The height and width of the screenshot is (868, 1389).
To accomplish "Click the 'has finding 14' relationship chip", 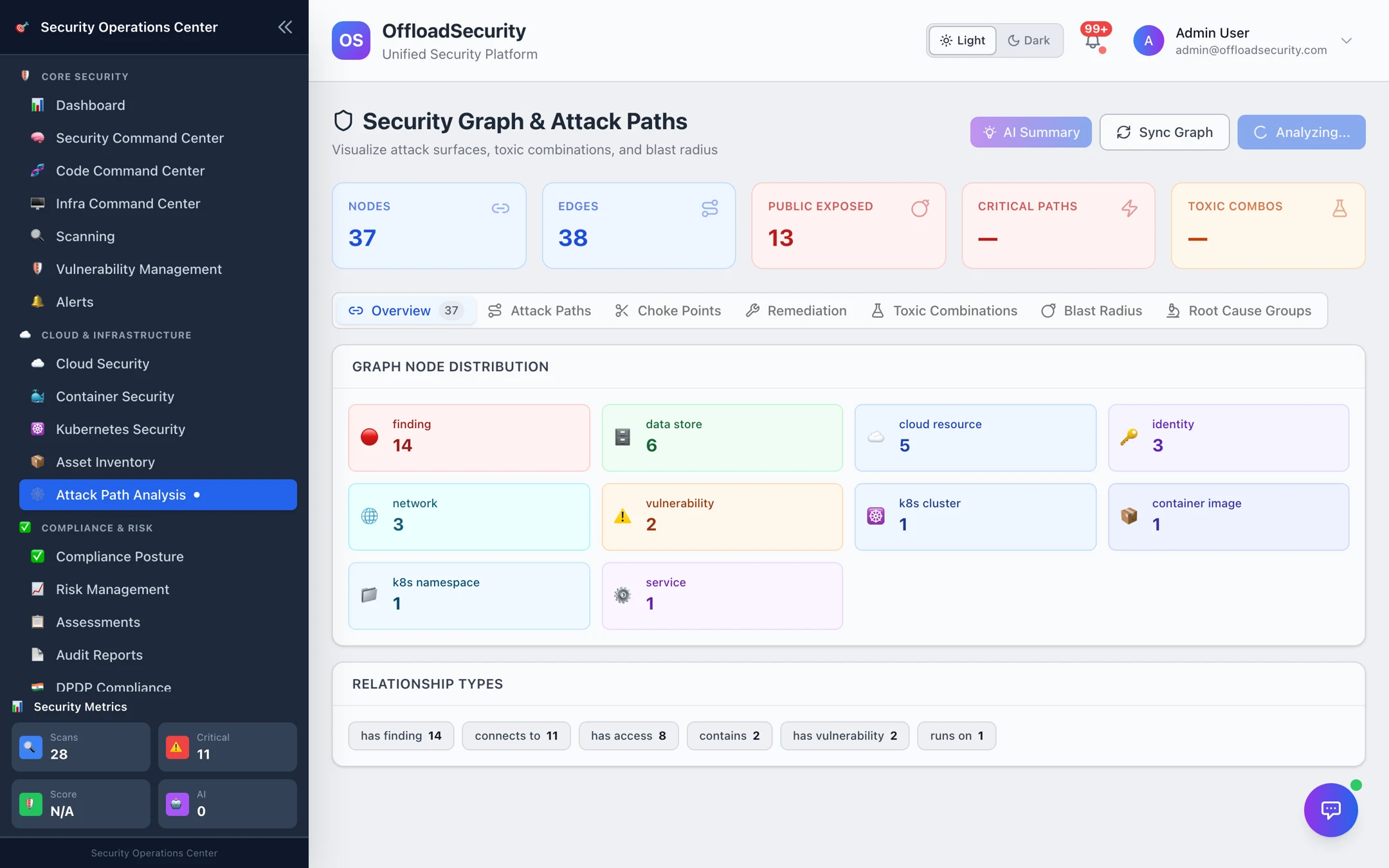I will coord(401,736).
